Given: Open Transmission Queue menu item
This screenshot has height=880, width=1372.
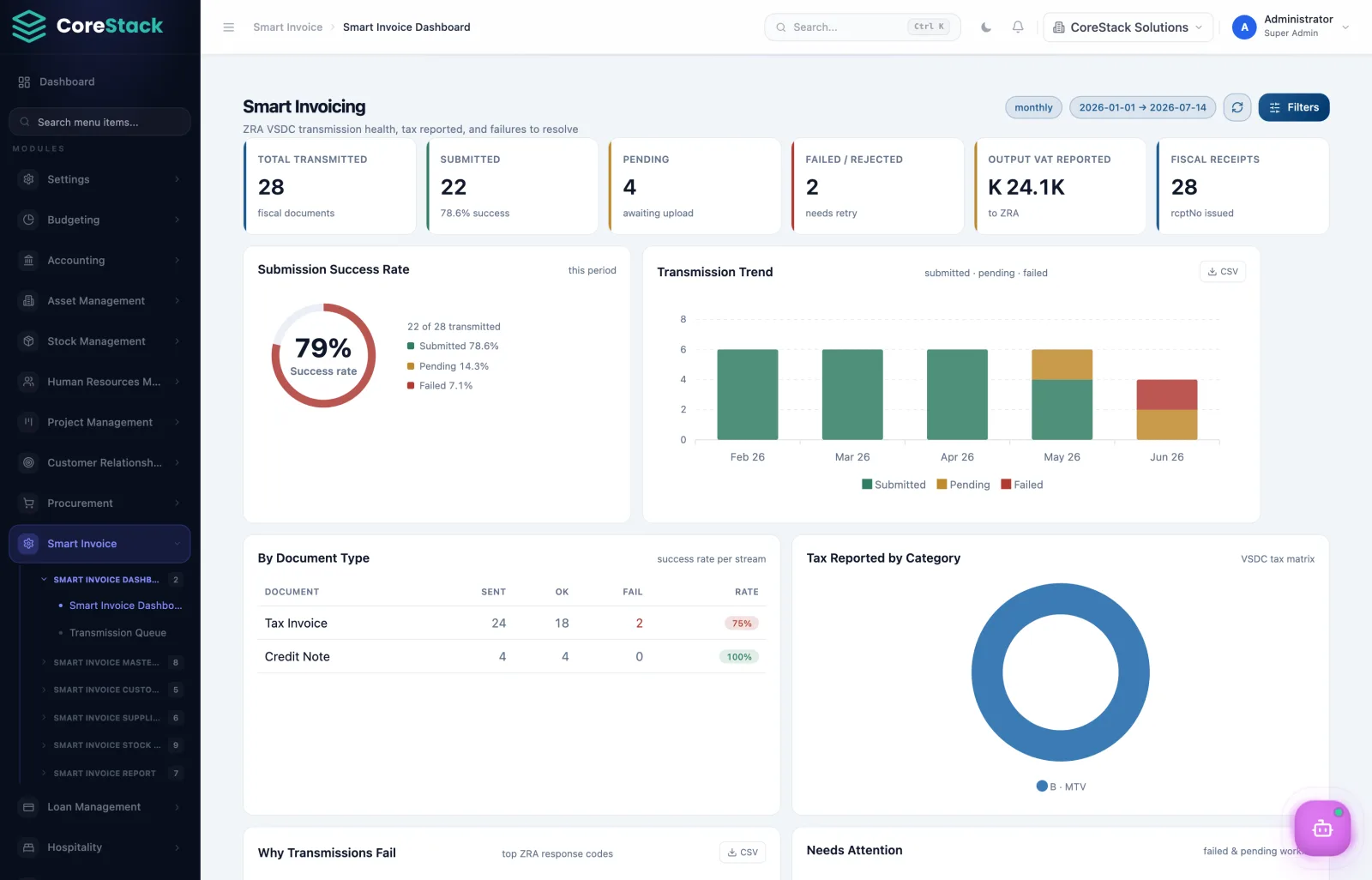Looking at the screenshot, I should (117, 633).
